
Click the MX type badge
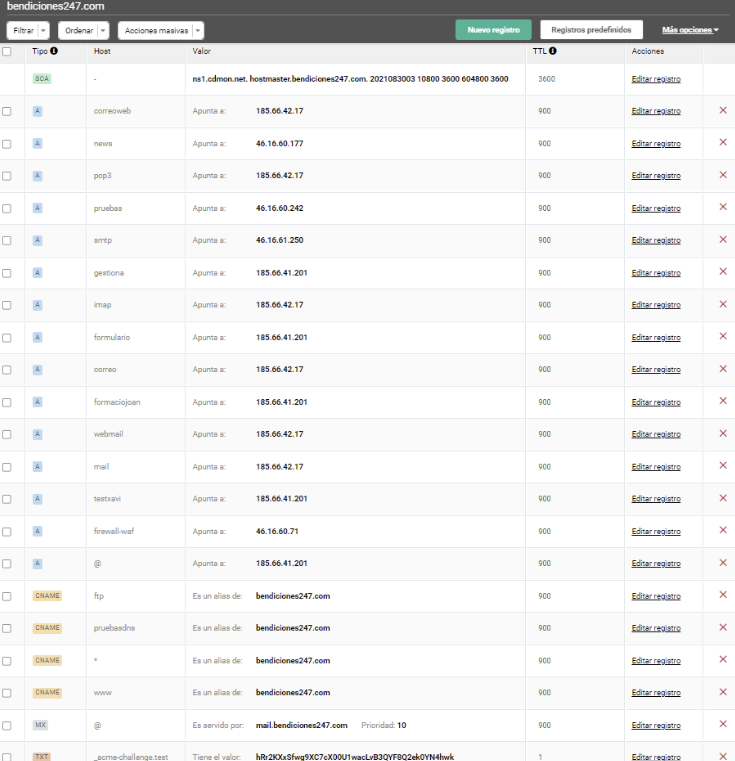tap(40, 725)
